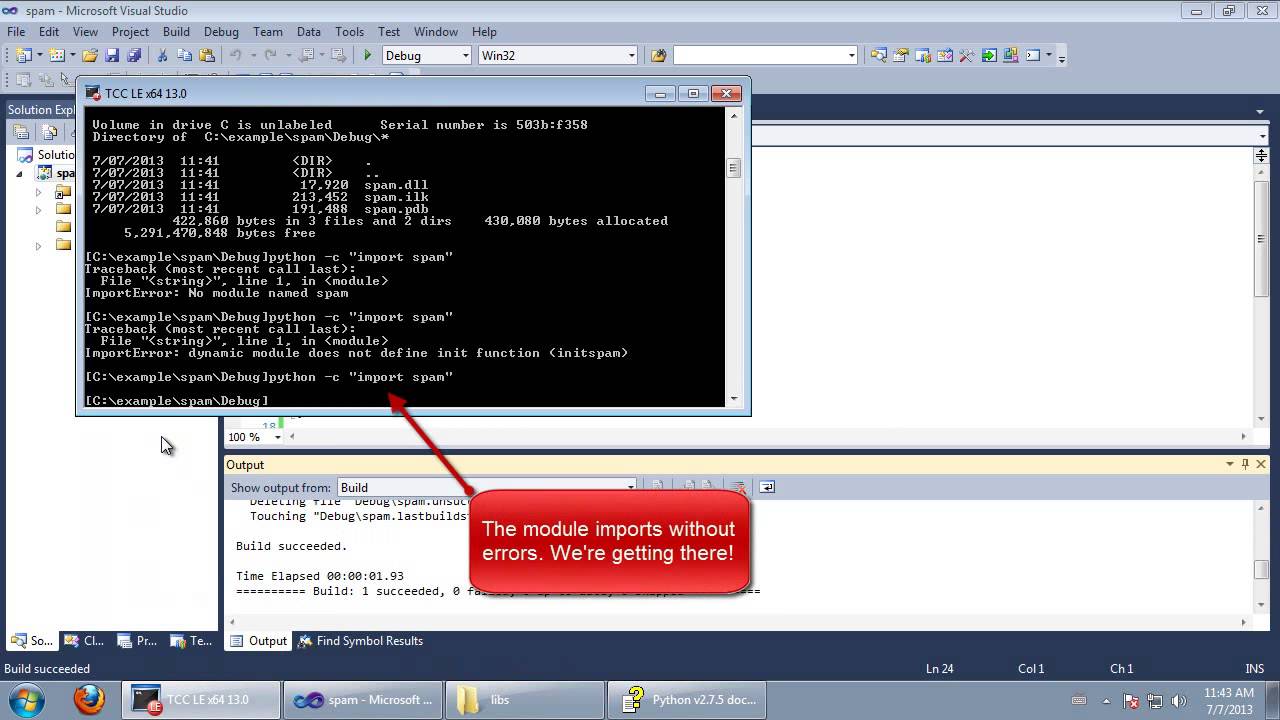Click the Open File folder icon
The image size is (1280, 720).
click(x=90, y=56)
